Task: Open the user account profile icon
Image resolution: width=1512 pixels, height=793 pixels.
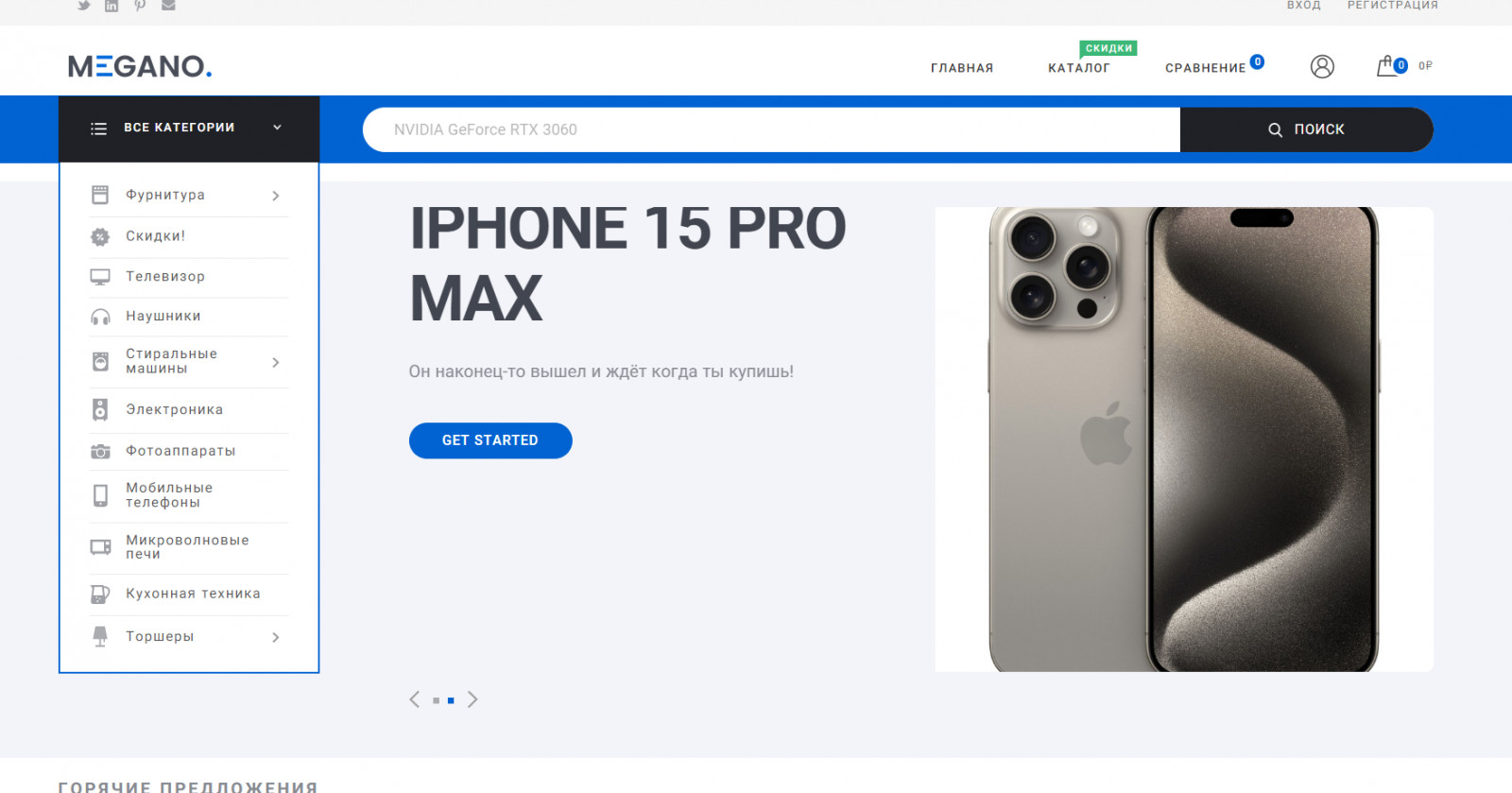Action: click(x=1322, y=66)
